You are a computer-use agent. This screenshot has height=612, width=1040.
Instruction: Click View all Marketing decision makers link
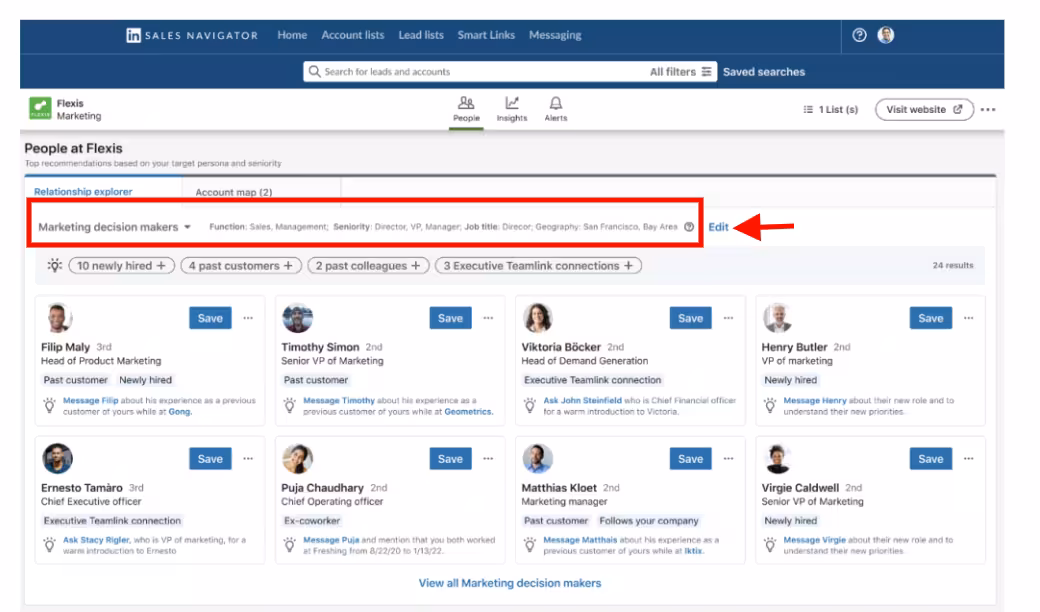pos(510,583)
